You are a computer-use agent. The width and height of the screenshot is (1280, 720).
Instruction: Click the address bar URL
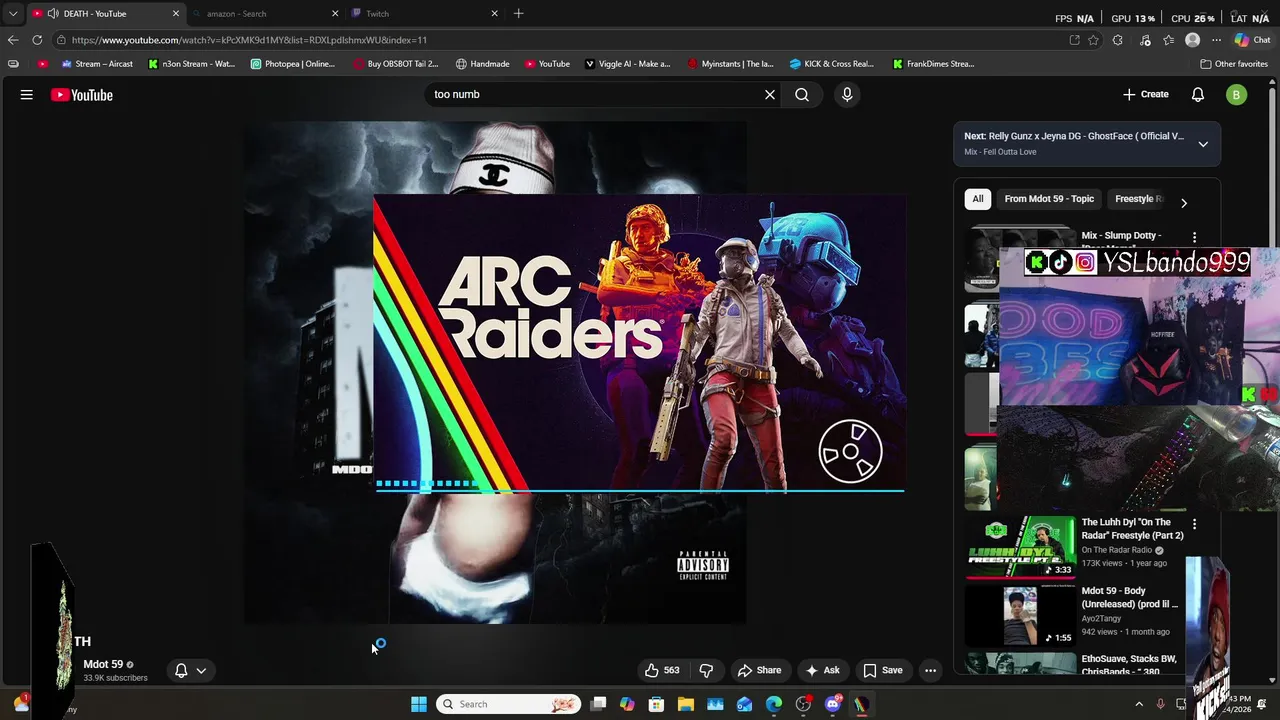pyautogui.click(x=249, y=40)
